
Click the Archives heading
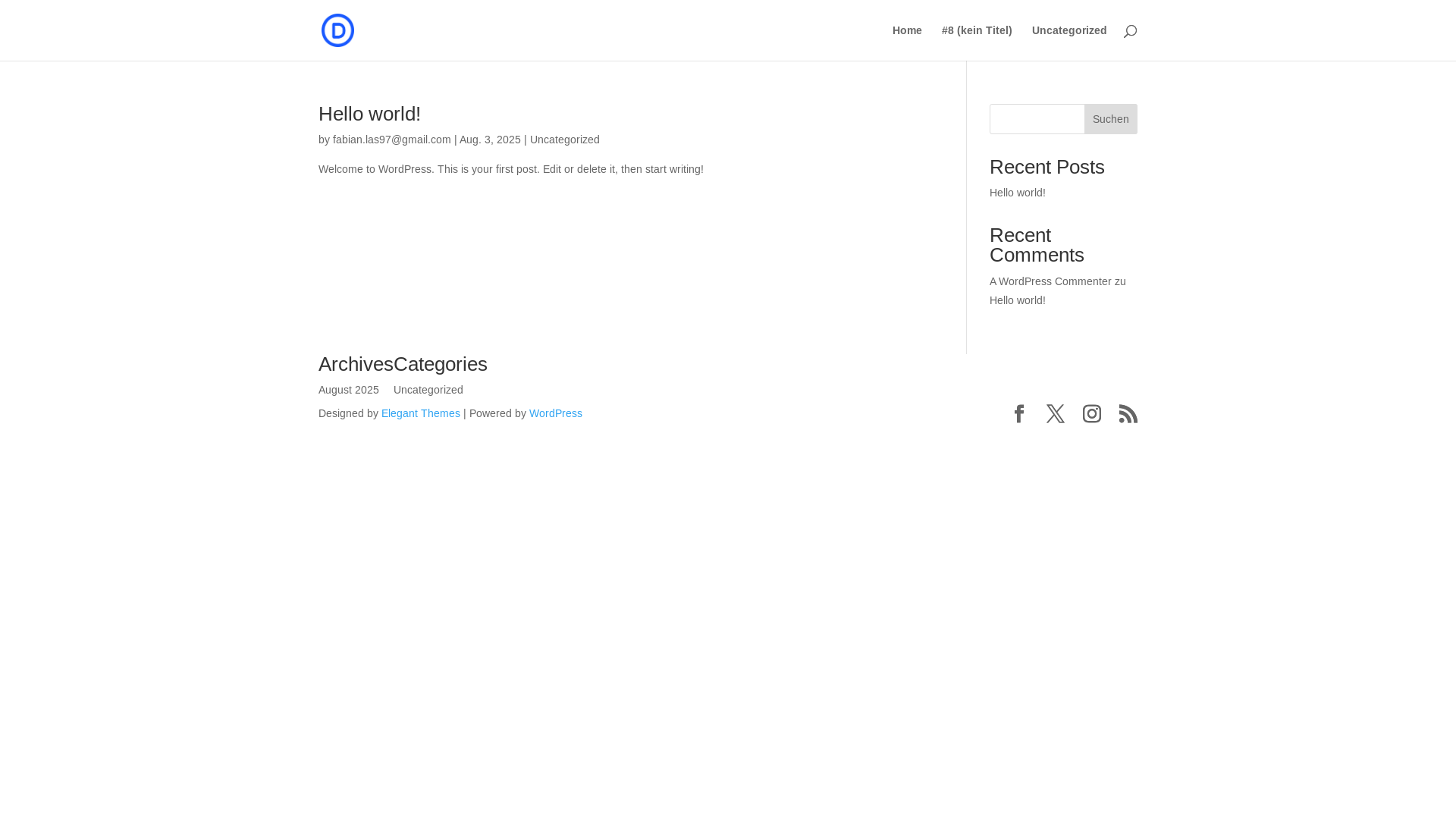point(356,364)
